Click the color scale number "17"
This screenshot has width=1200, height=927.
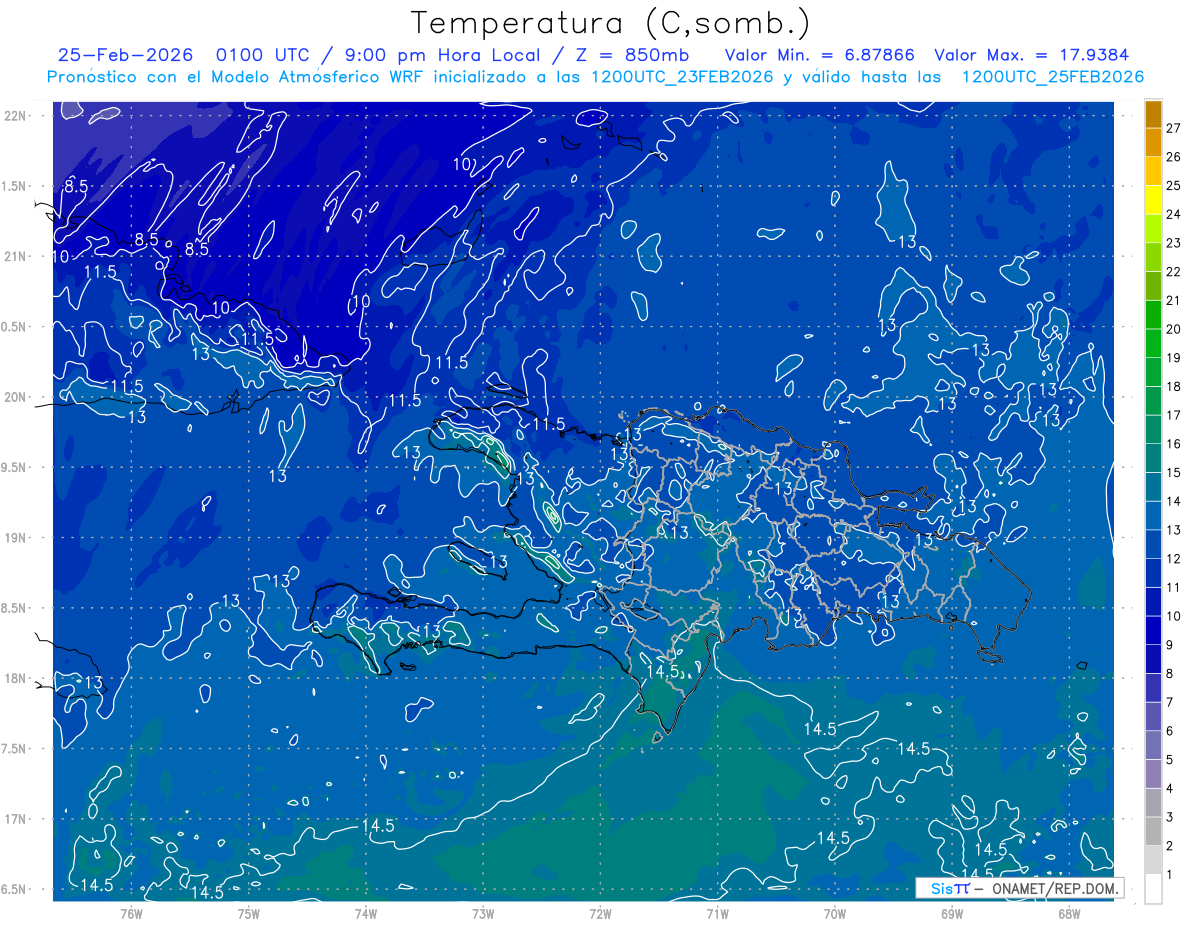coord(1174,416)
